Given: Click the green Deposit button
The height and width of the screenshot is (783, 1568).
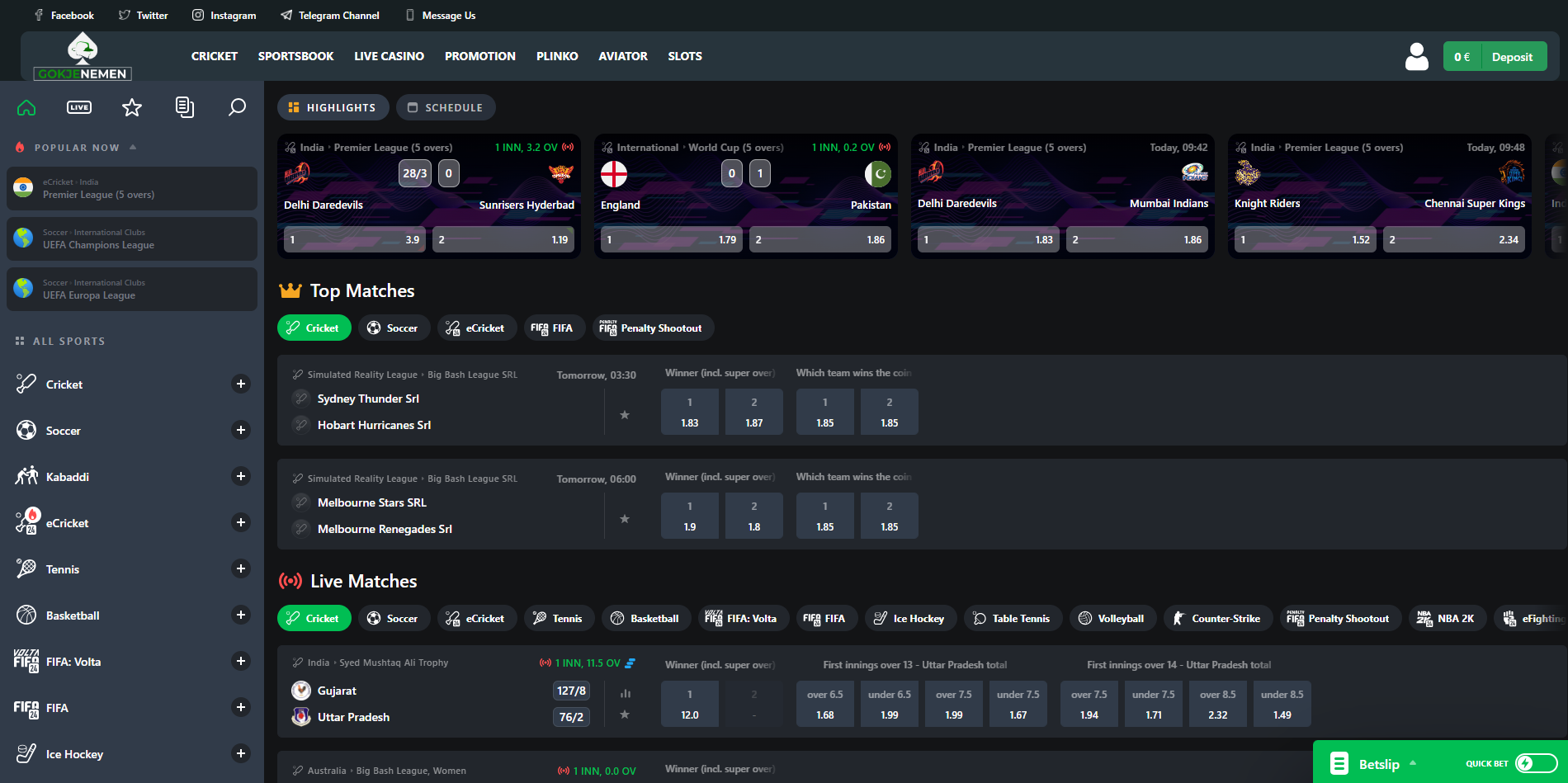Looking at the screenshot, I should (1512, 57).
